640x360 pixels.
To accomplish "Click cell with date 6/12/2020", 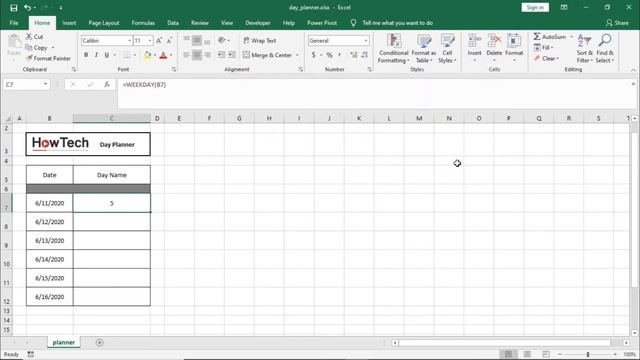I will [x=49, y=222].
